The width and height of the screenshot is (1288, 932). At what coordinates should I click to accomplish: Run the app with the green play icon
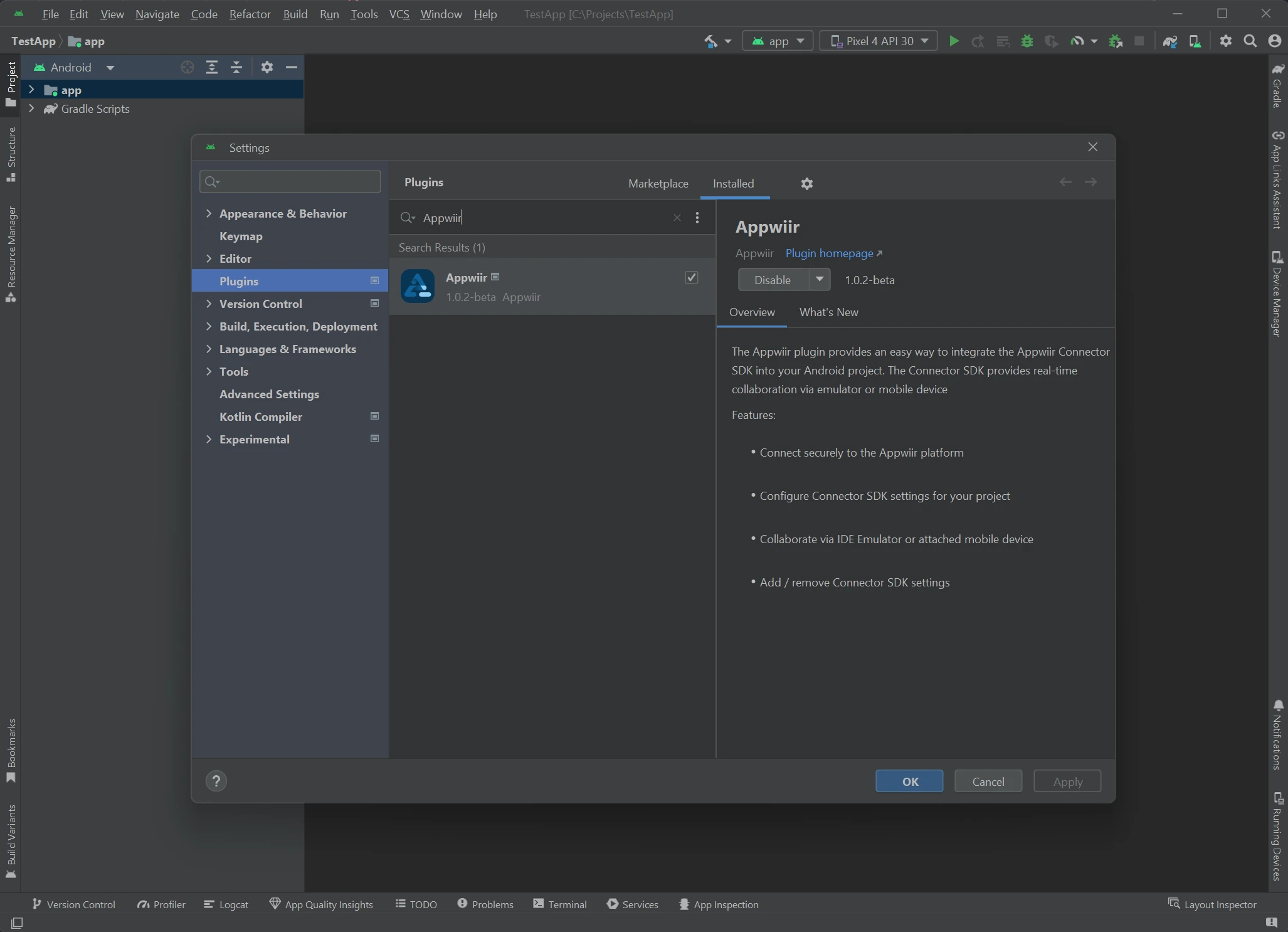click(x=954, y=41)
